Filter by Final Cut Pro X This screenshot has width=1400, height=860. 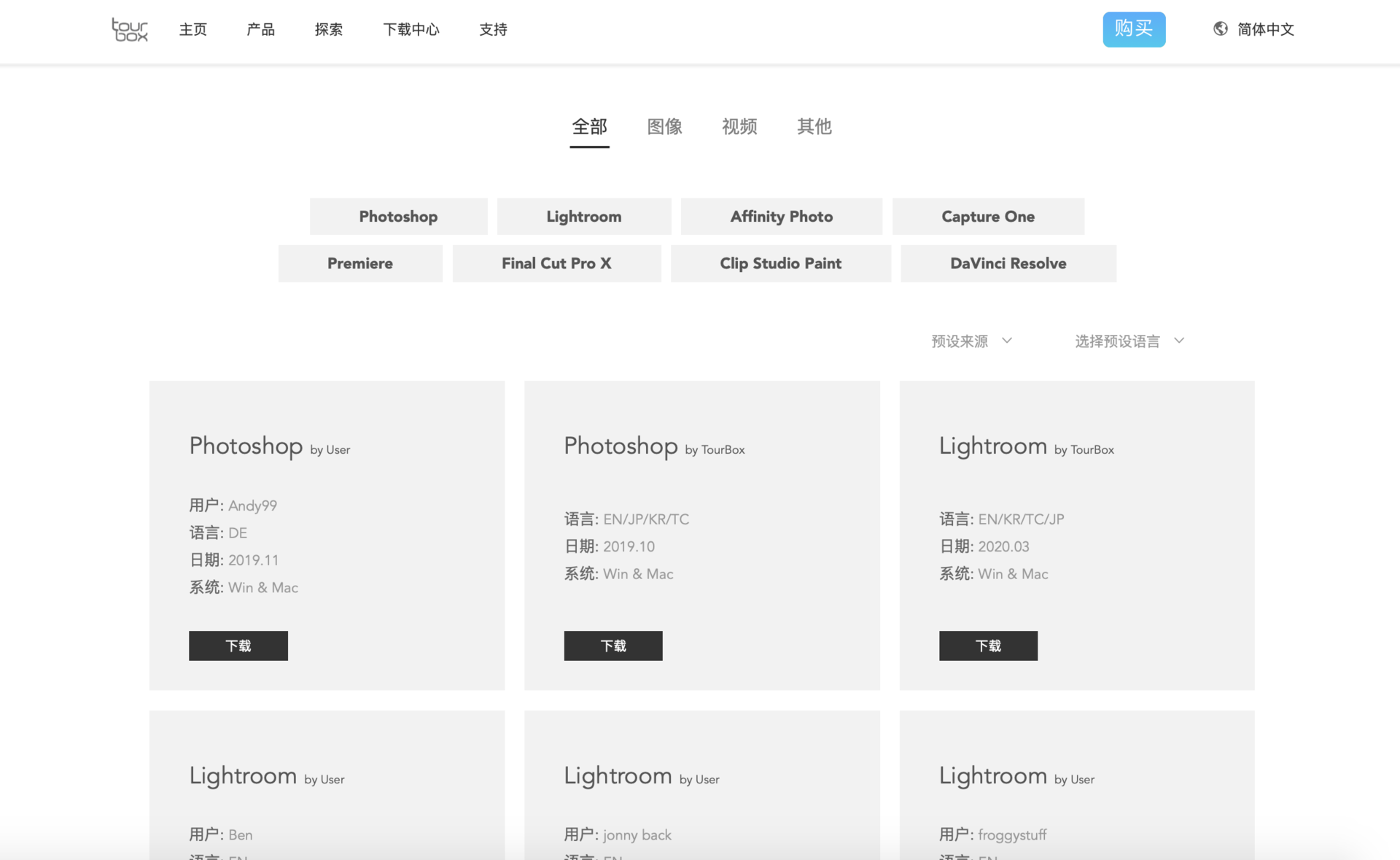click(556, 263)
